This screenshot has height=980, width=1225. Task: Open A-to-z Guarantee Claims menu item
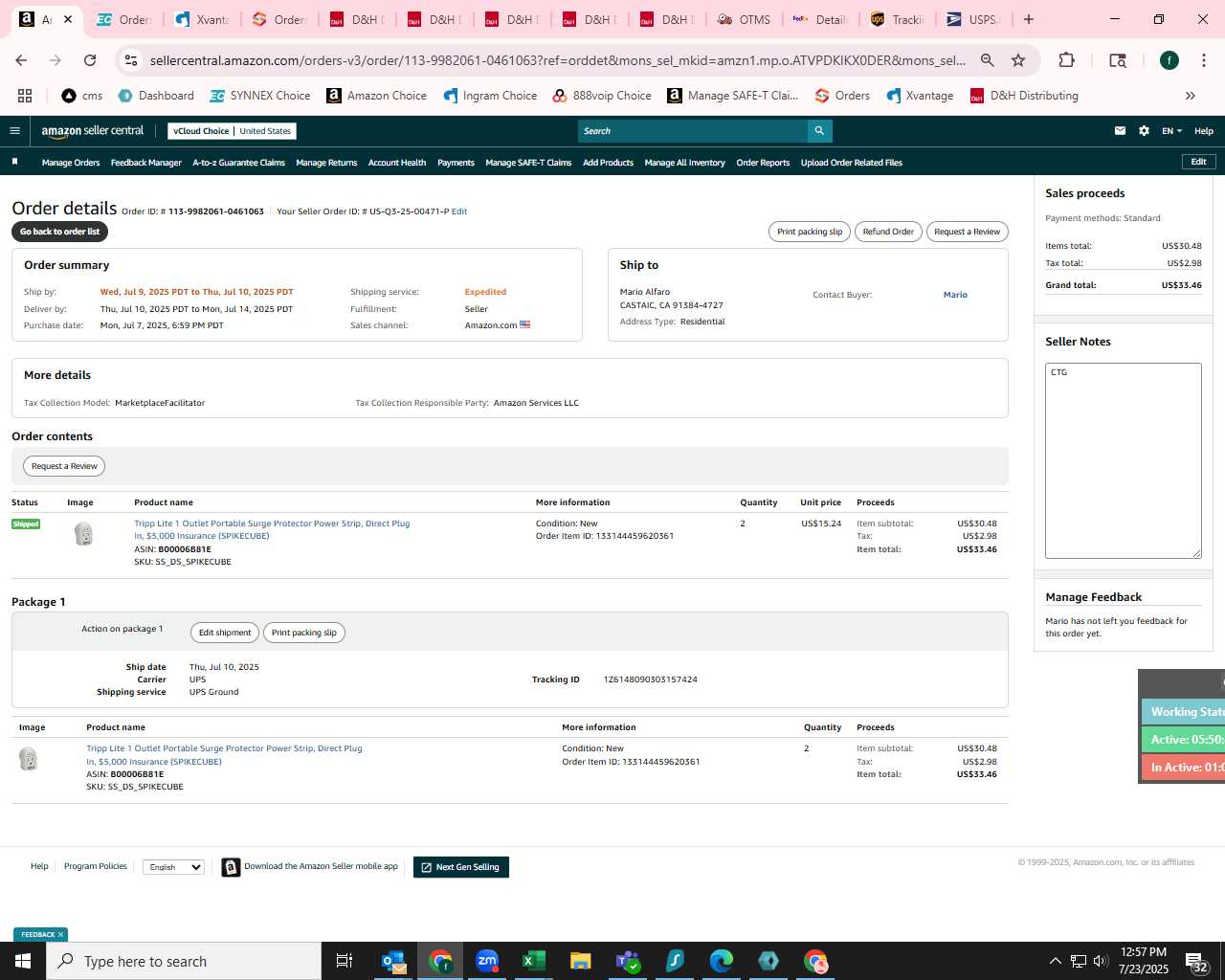pyautogui.click(x=239, y=163)
